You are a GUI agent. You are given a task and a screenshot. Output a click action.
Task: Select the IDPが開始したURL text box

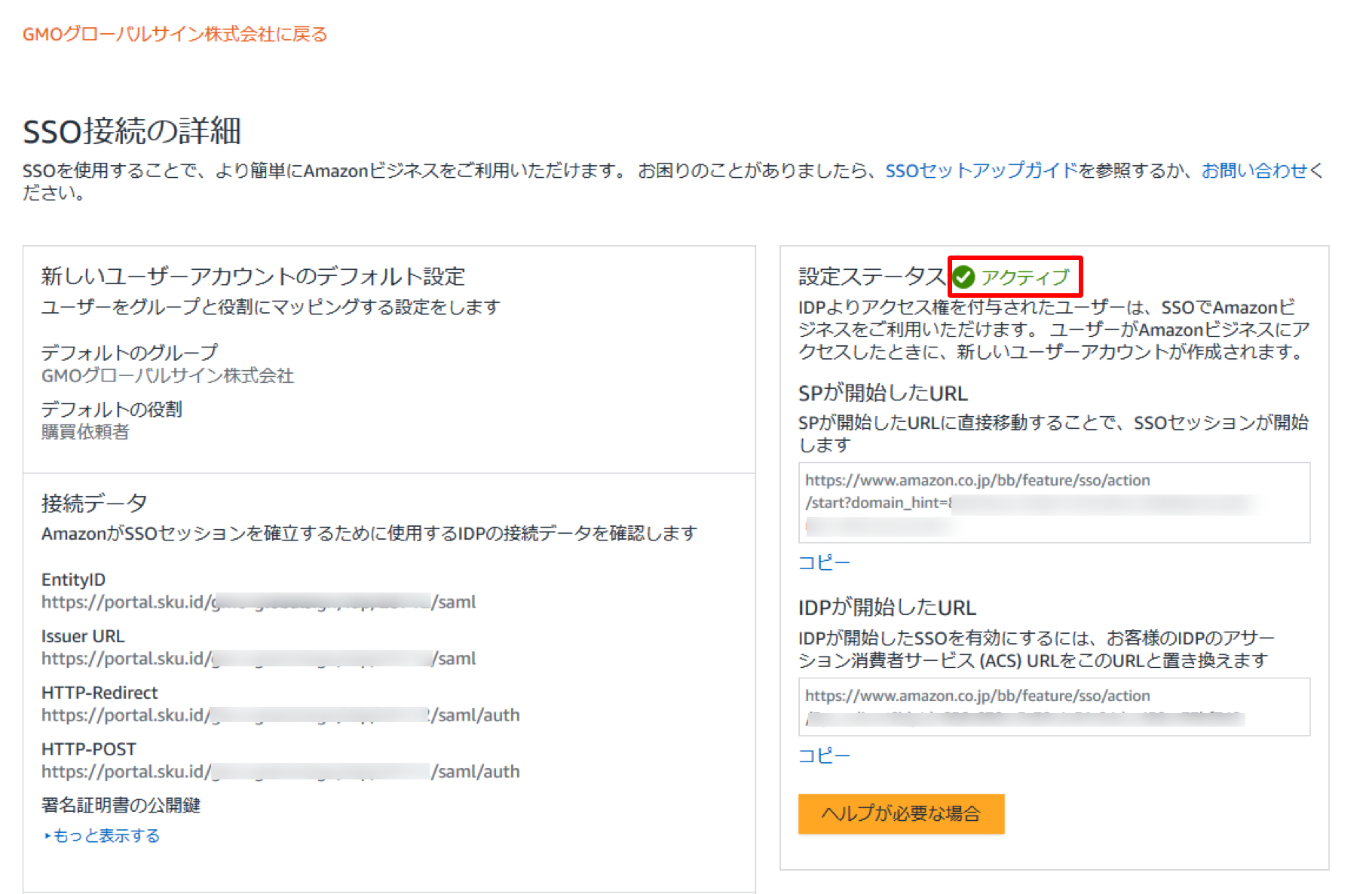click(1054, 706)
